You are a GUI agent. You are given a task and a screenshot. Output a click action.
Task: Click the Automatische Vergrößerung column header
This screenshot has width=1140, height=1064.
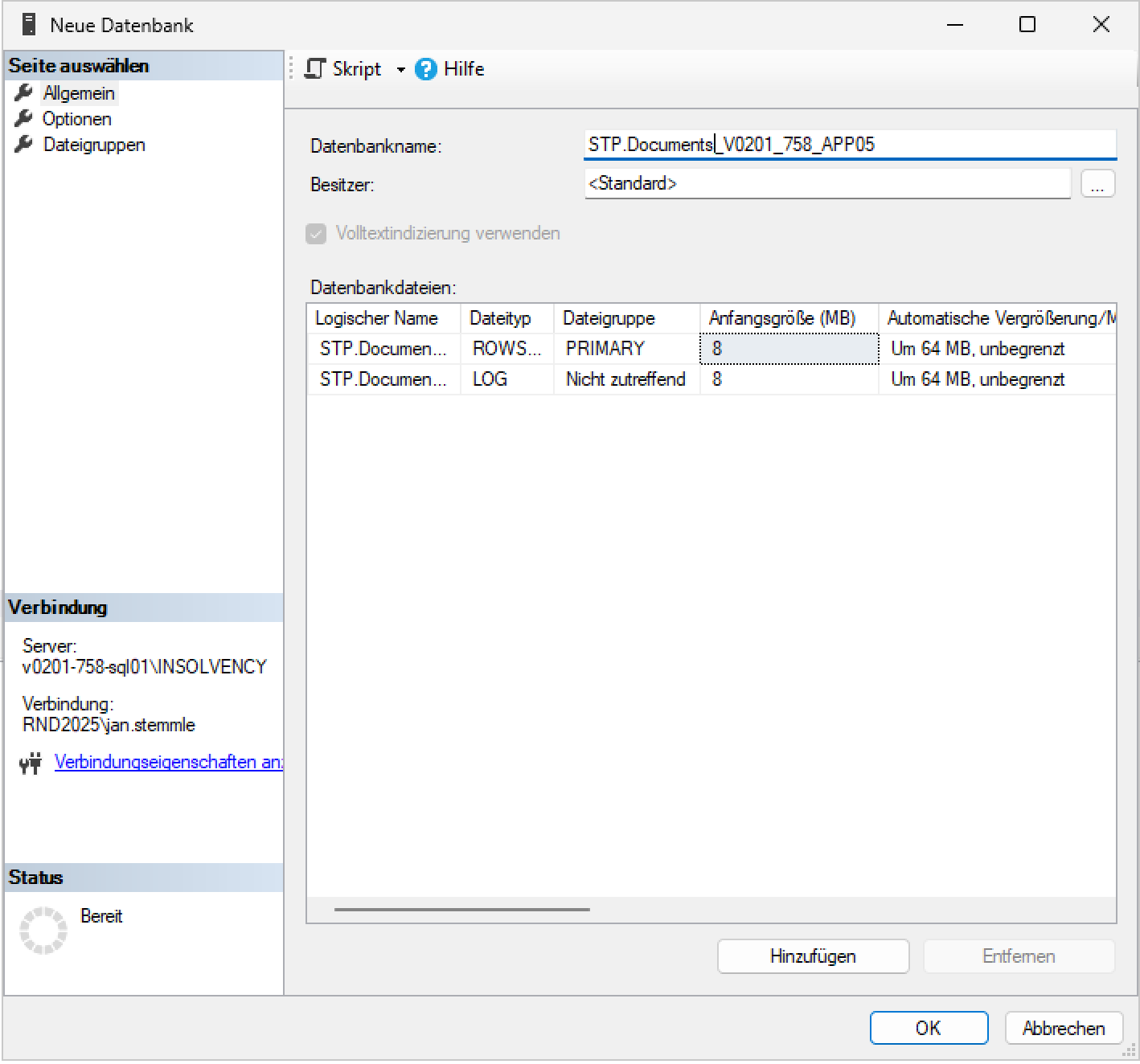click(997, 318)
